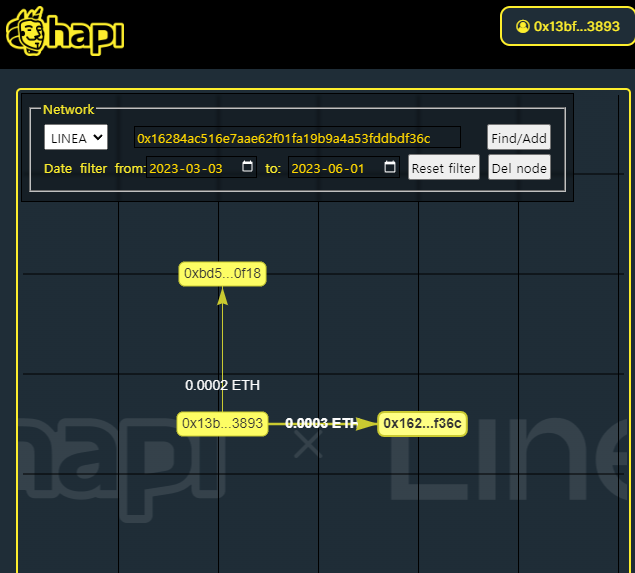The width and height of the screenshot is (635, 573).
Task: Select the from date field 2023-03-03
Action: pyautogui.click(x=201, y=167)
